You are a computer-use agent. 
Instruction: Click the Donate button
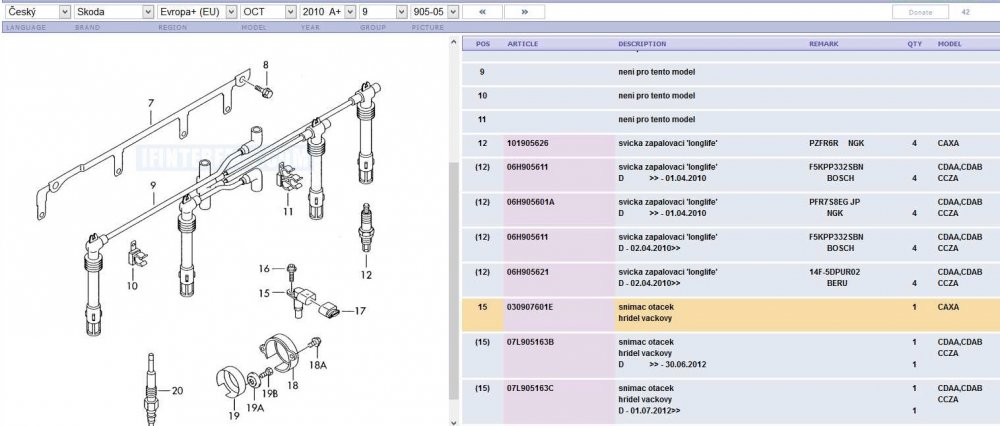920,12
